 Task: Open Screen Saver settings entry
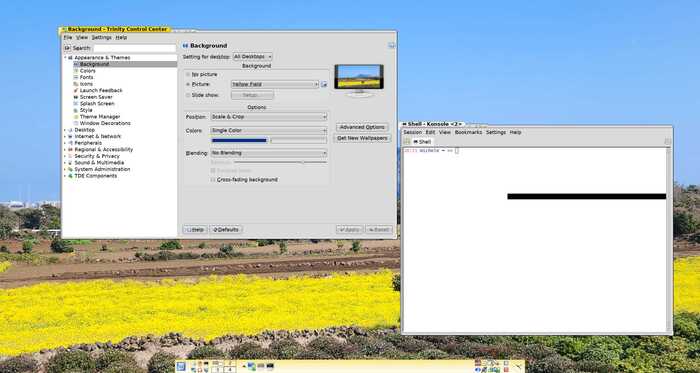[96, 97]
